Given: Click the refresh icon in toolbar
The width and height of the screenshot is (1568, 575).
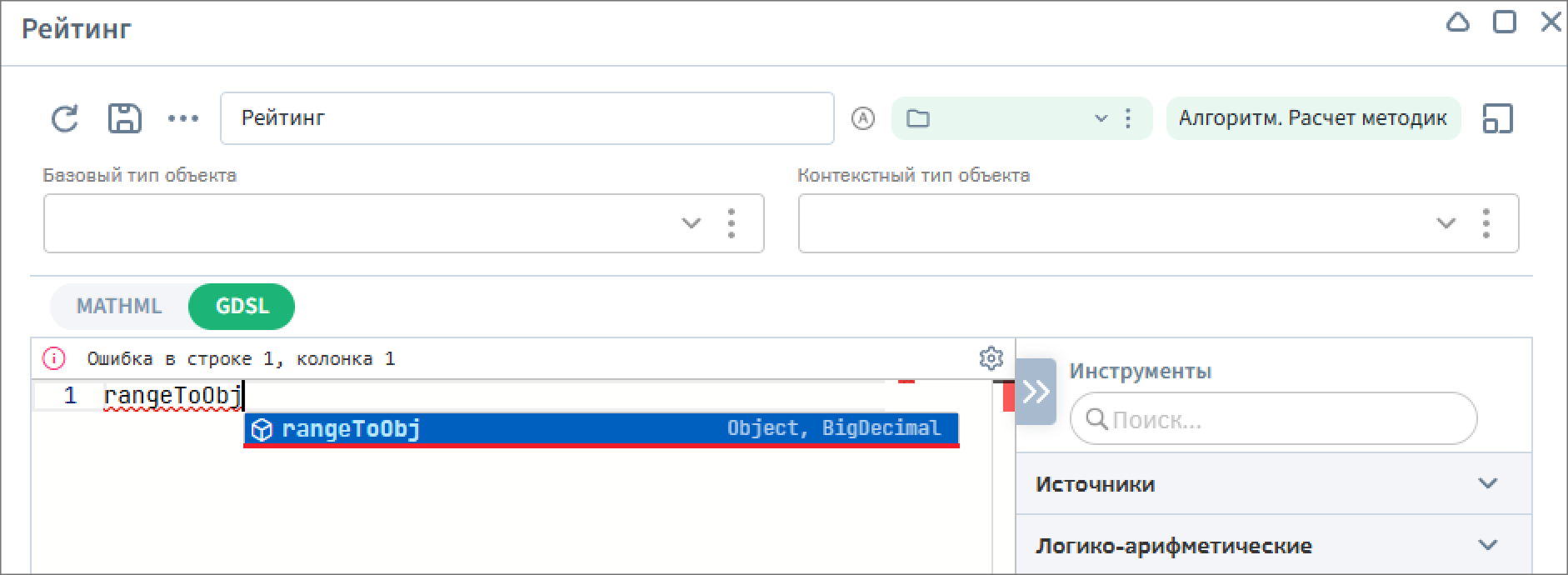Looking at the screenshot, I should pos(64,118).
